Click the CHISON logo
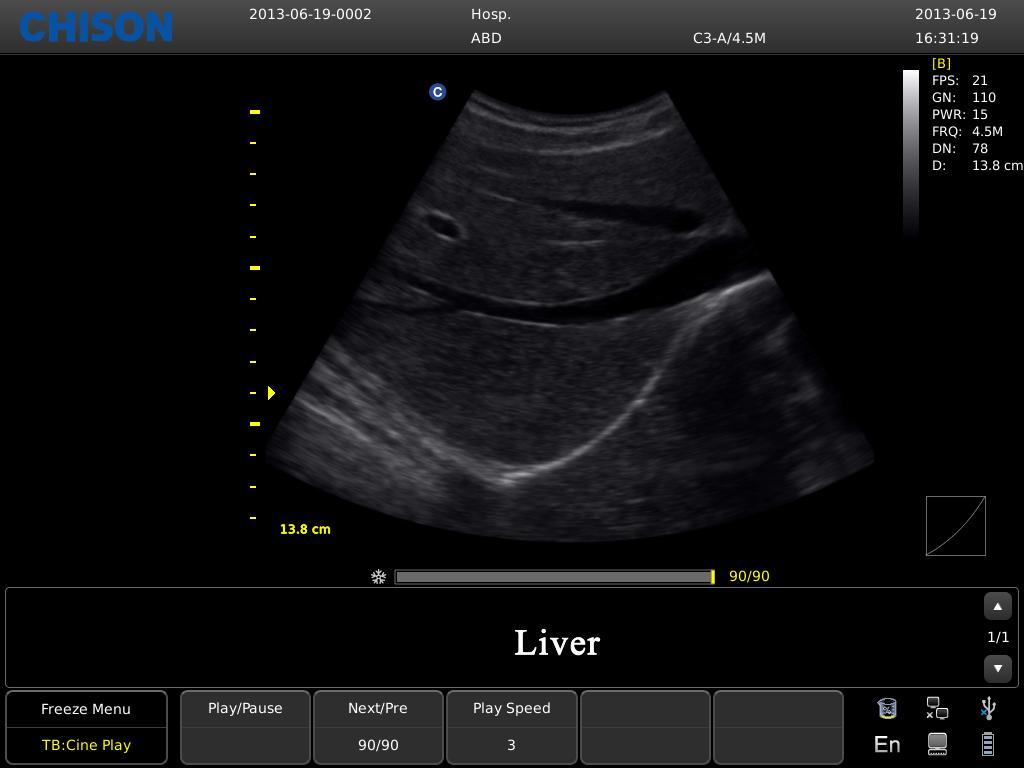Screen dimensions: 1024x768 tap(95, 27)
